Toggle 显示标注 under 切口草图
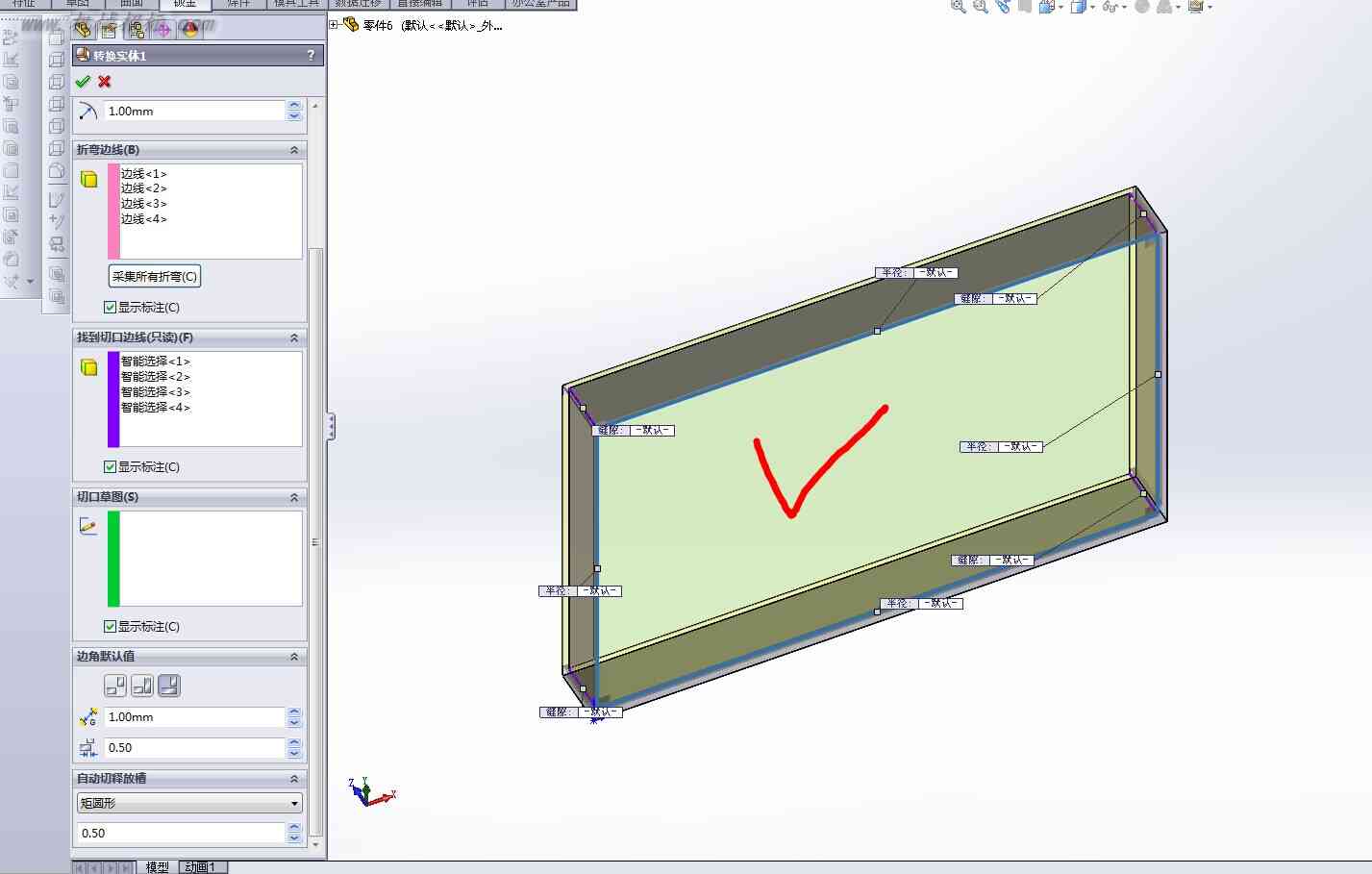The width and height of the screenshot is (1372, 874). 110,627
